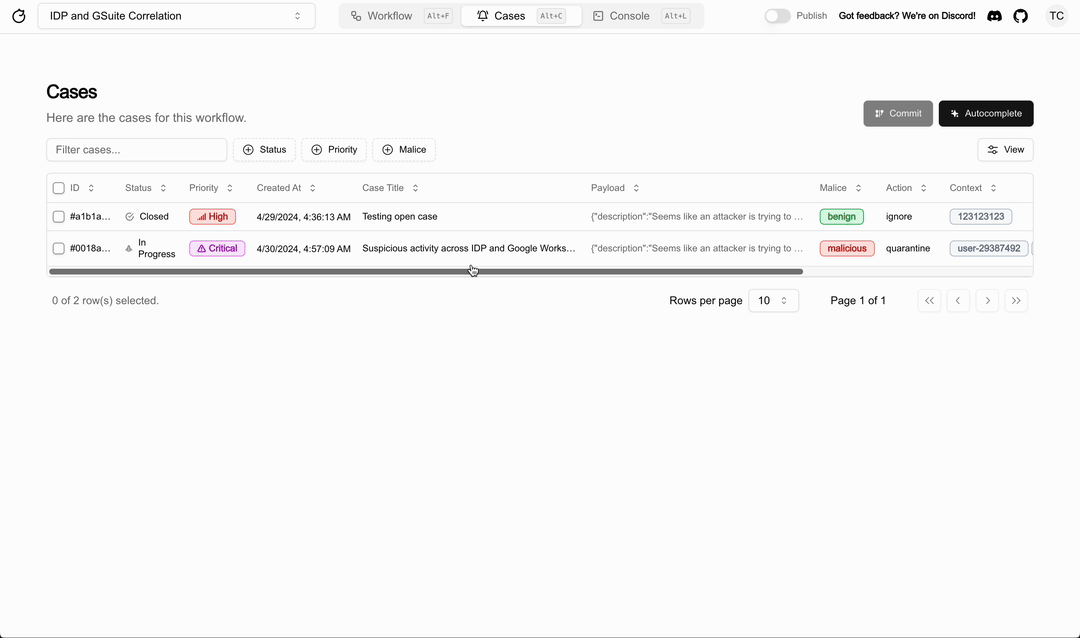
Task: Click the ignore action cell
Action: (899, 216)
